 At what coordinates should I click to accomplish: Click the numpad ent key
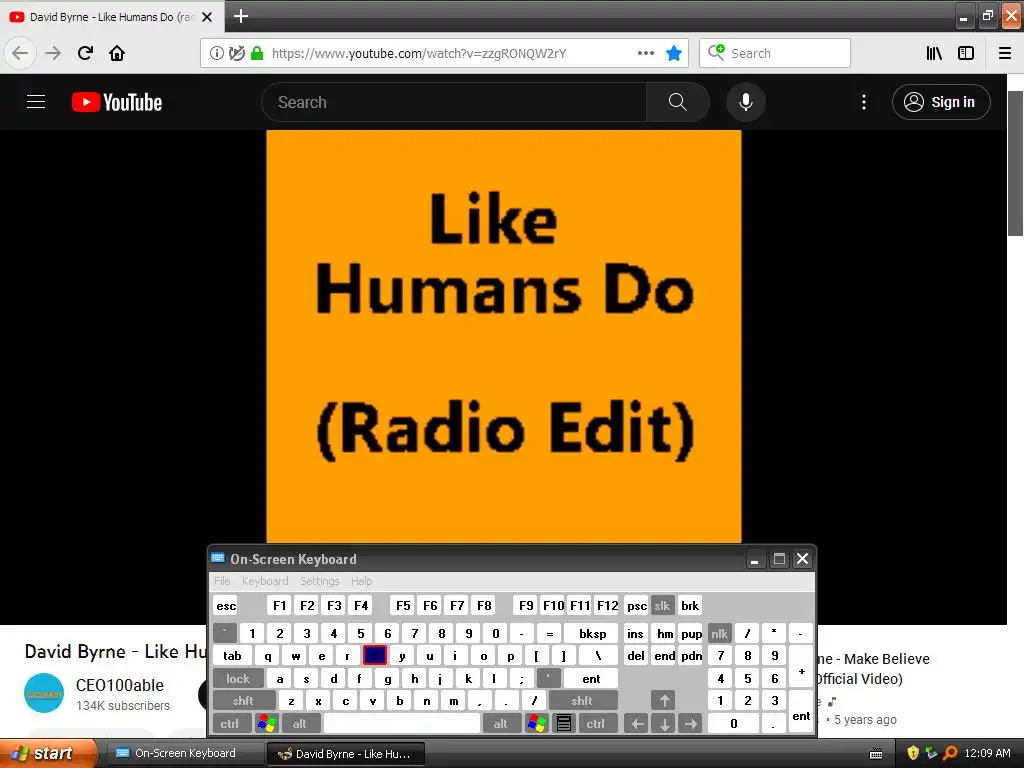[801, 712]
